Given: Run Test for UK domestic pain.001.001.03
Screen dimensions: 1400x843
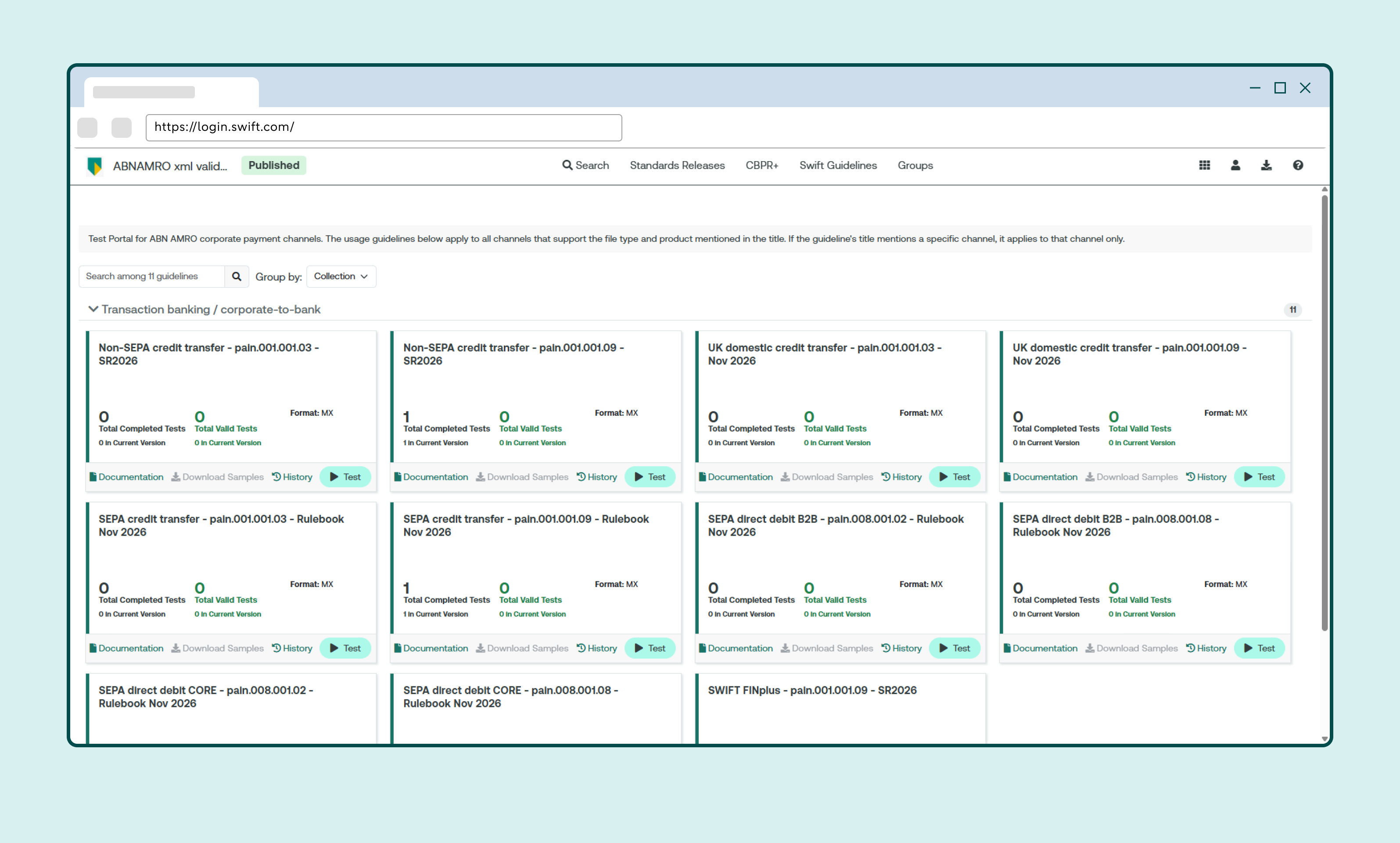Looking at the screenshot, I should (x=955, y=476).
